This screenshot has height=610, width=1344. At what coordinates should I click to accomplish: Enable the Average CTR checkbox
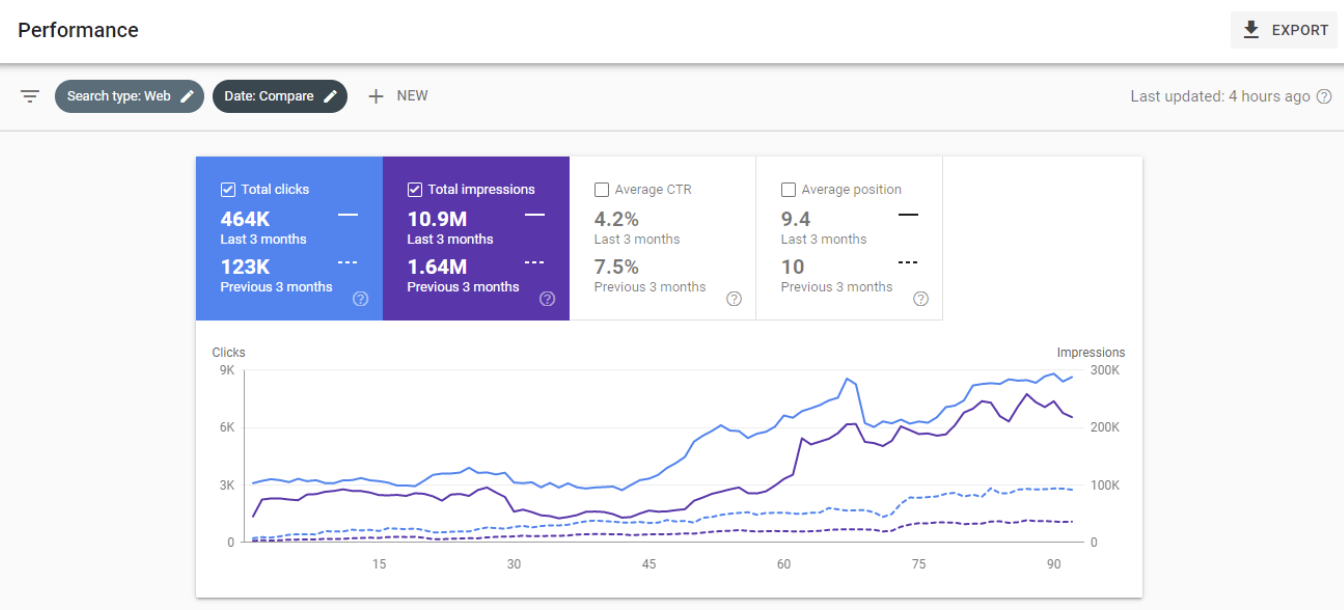(x=601, y=189)
